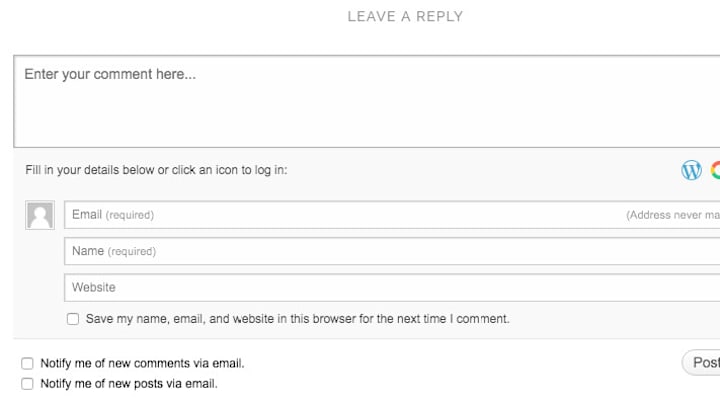Focus the Website input field
The height and width of the screenshot is (405, 720).
pos(390,287)
